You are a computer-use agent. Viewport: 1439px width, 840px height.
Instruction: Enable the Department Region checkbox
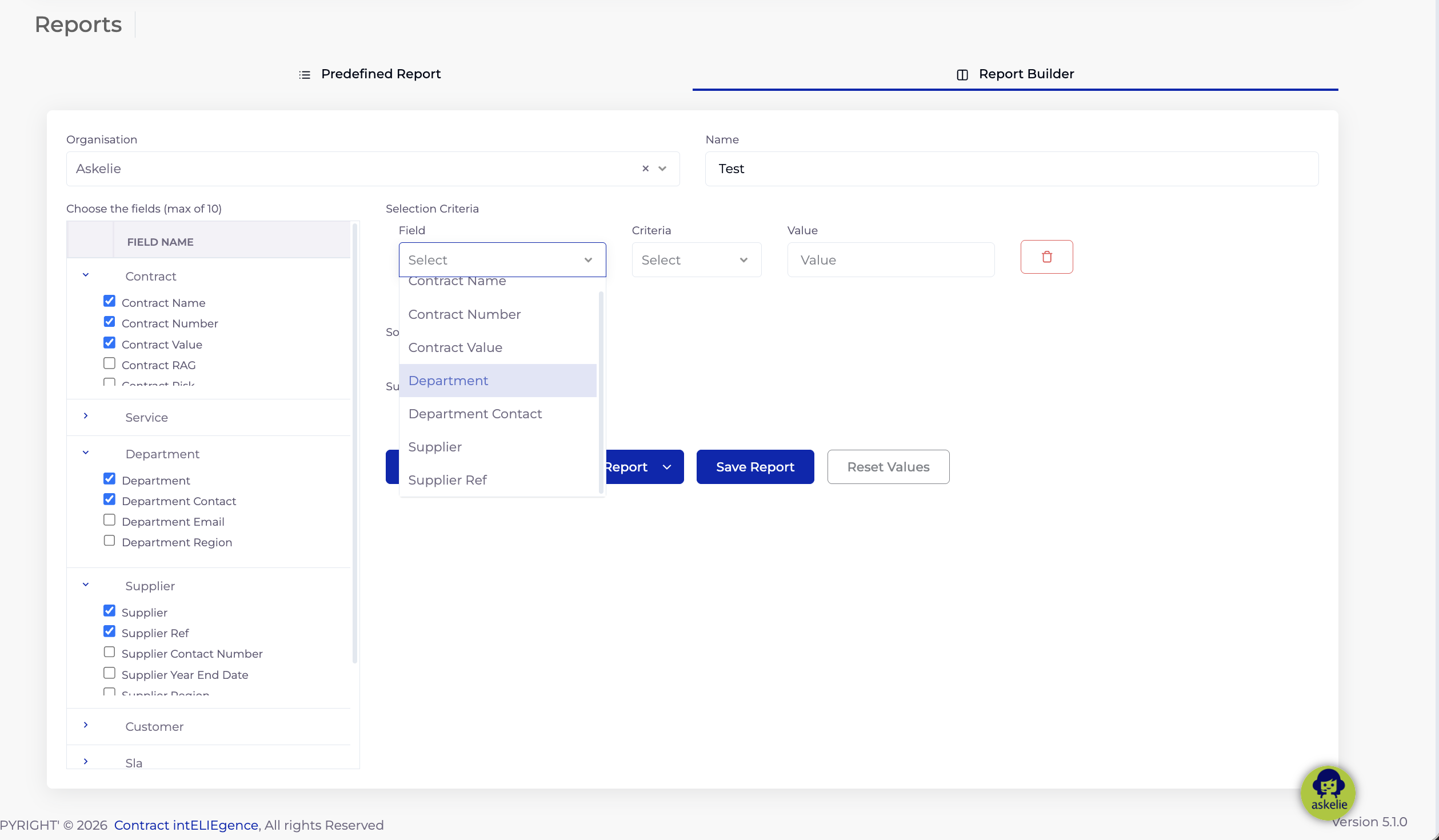coord(109,541)
